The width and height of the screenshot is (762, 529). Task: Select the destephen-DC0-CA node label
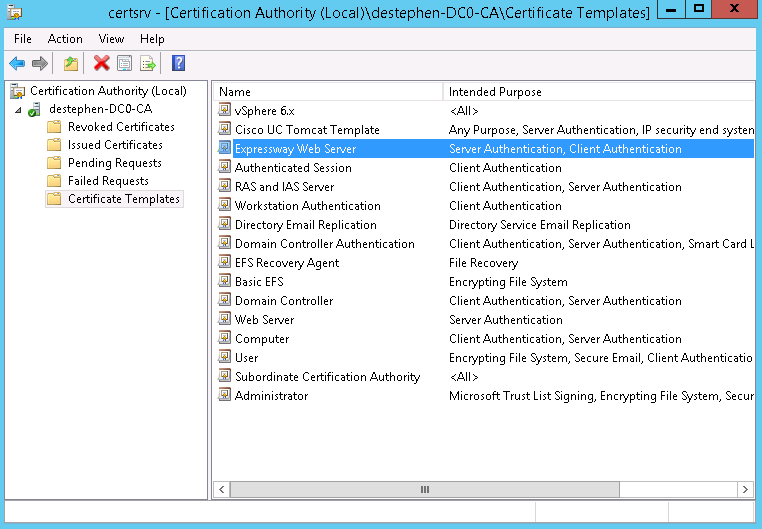101,109
